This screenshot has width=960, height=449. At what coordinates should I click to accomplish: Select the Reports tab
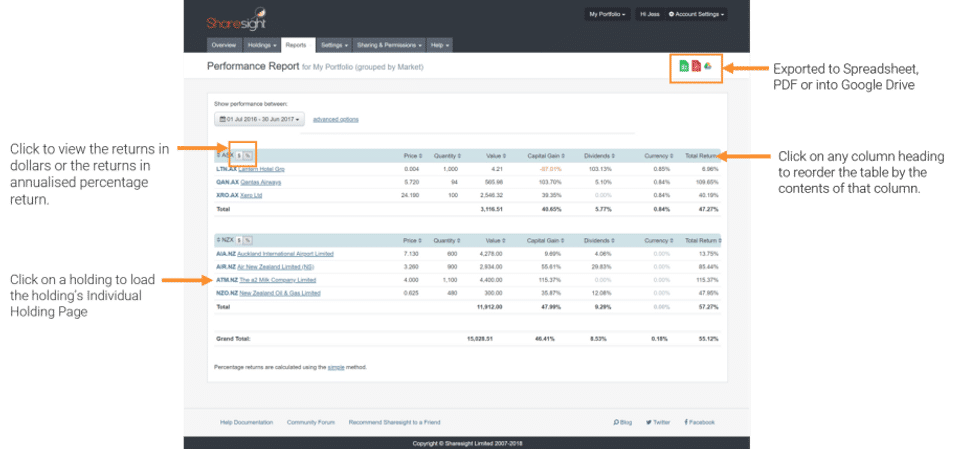pyautogui.click(x=298, y=45)
